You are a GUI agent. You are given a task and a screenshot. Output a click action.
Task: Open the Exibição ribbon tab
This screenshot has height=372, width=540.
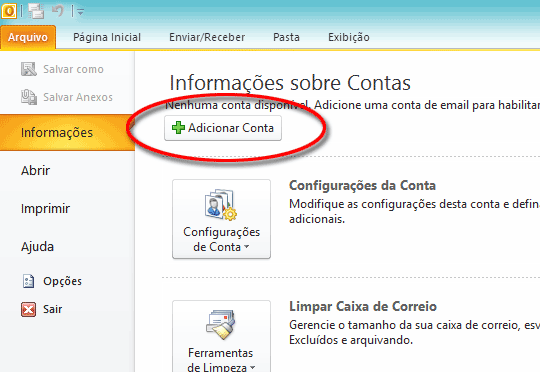pos(349,37)
